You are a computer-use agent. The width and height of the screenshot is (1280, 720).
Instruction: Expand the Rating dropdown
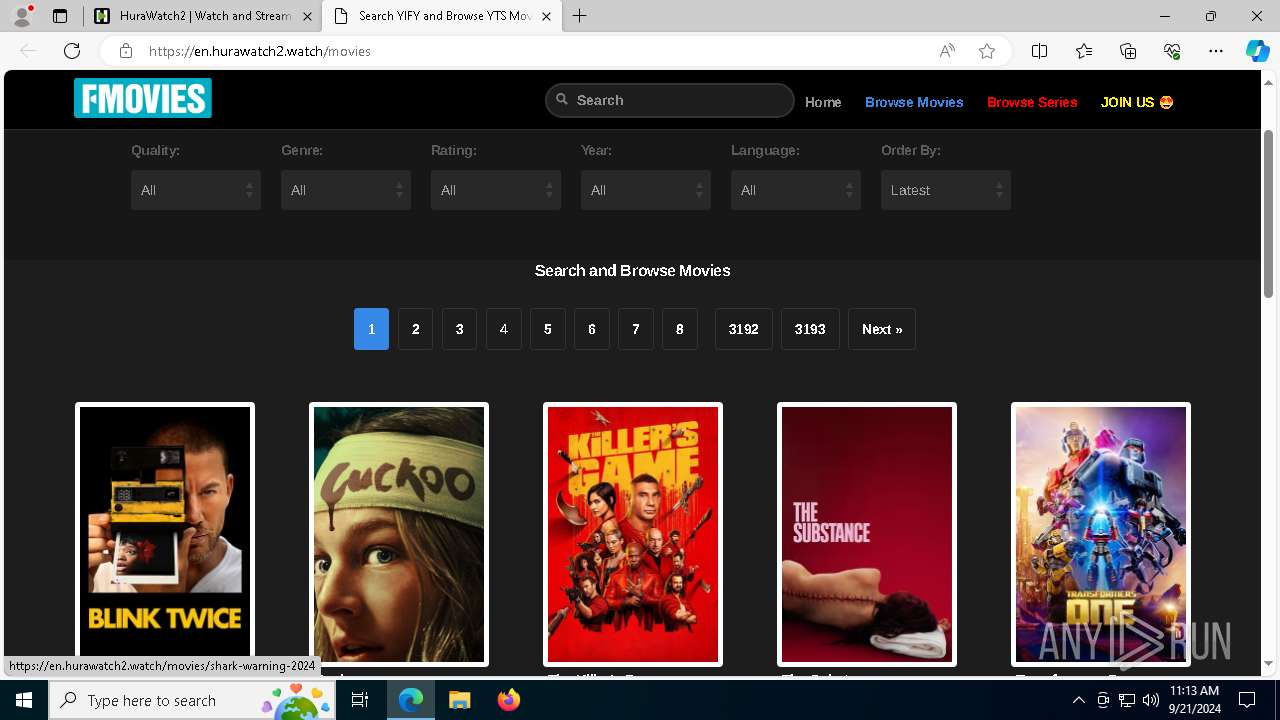(x=496, y=190)
